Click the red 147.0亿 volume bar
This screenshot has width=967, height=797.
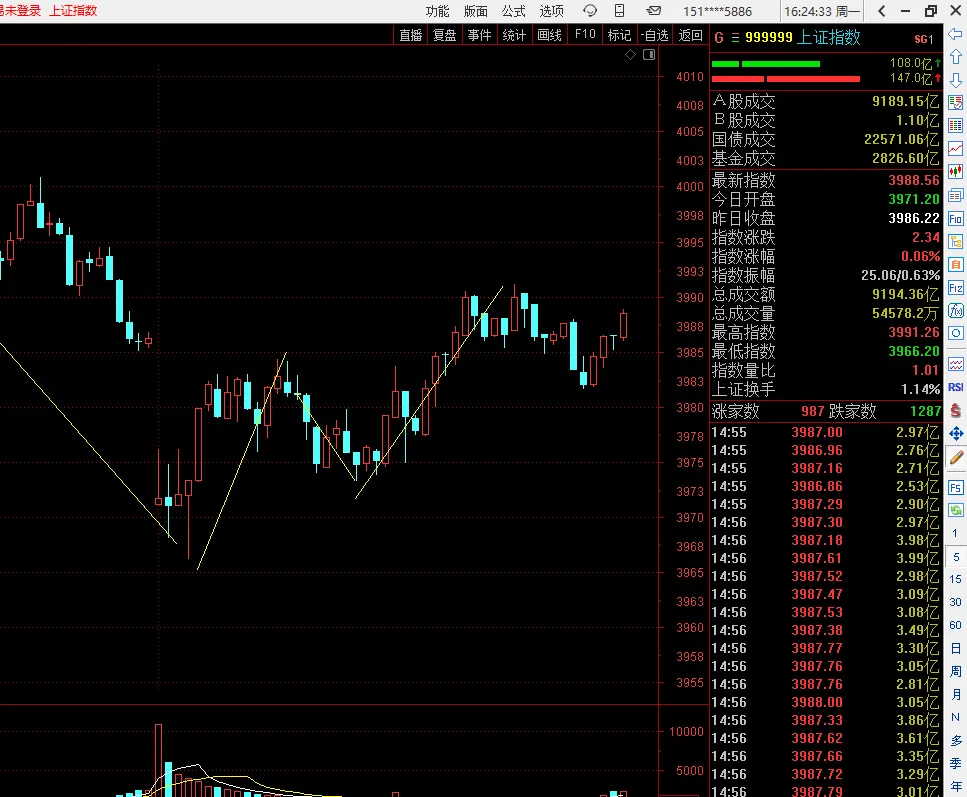(786, 79)
